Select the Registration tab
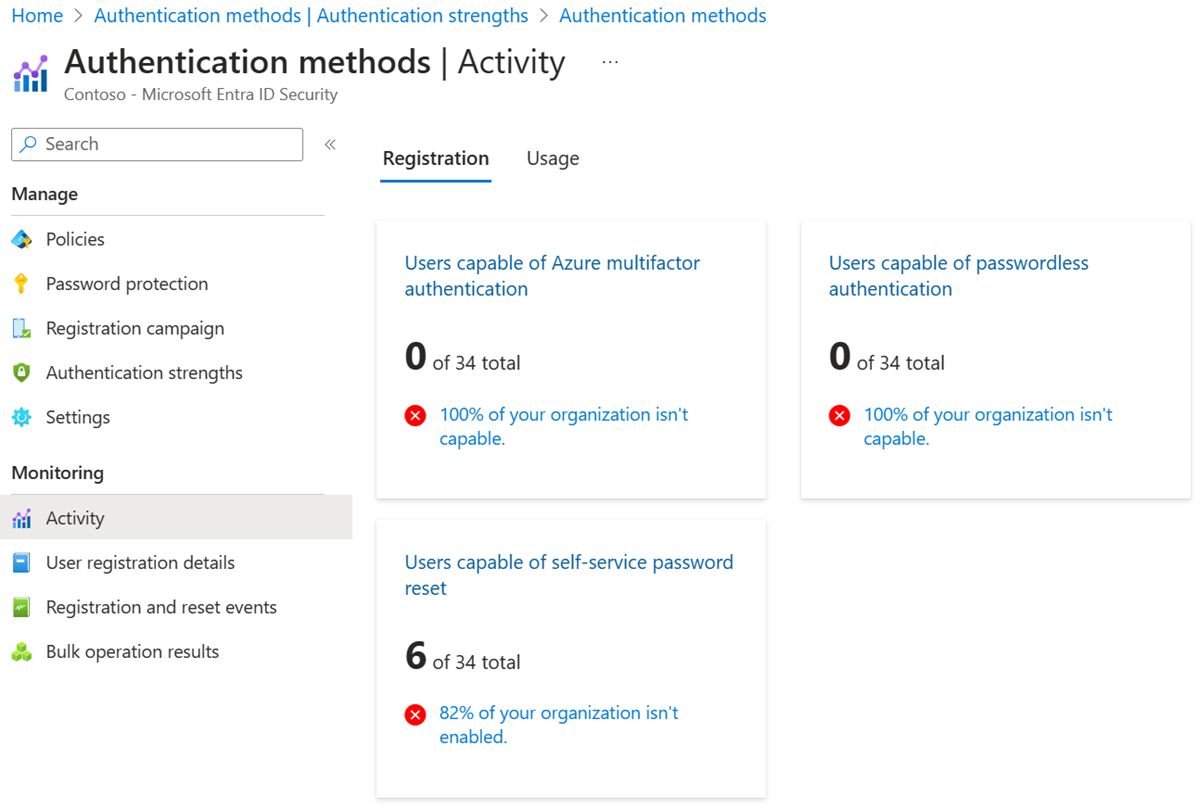 pos(435,158)
